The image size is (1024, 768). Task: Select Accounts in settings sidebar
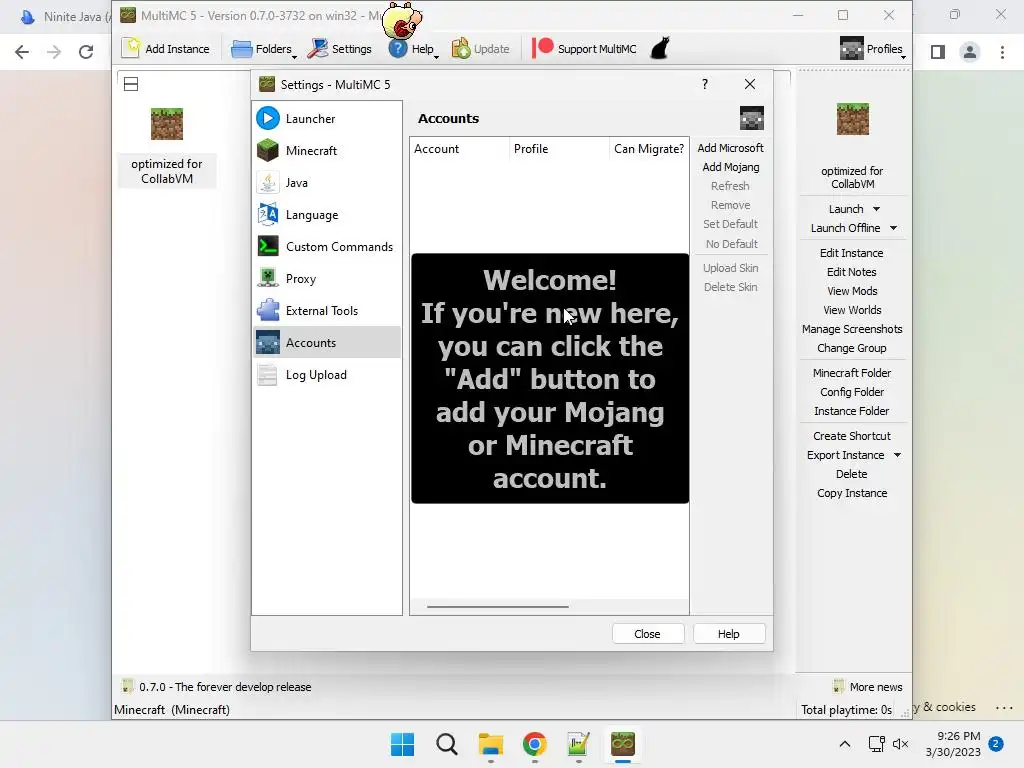click(327, 343)
